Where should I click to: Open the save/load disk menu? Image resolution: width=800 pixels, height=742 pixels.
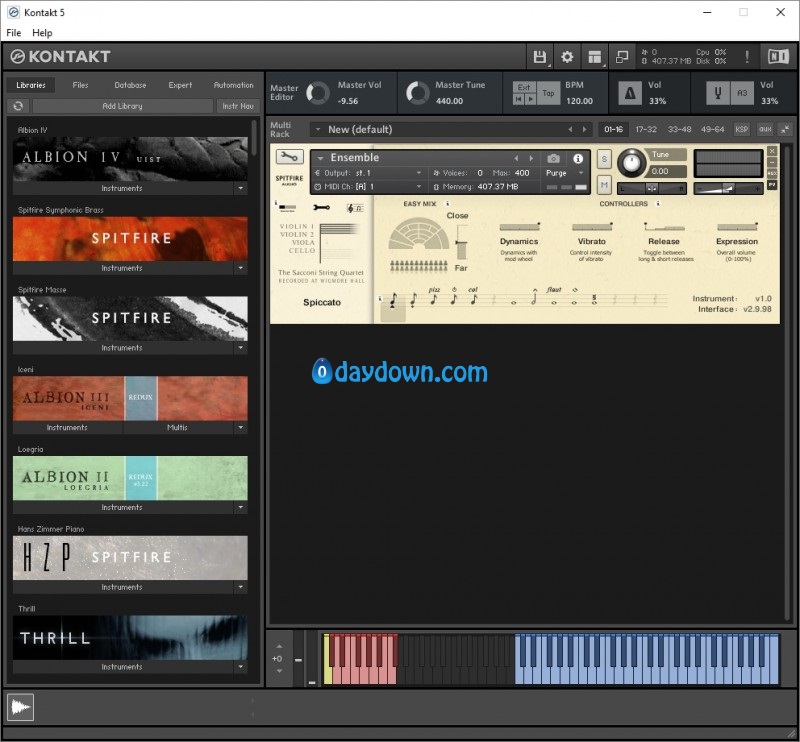tap(540, 57)
